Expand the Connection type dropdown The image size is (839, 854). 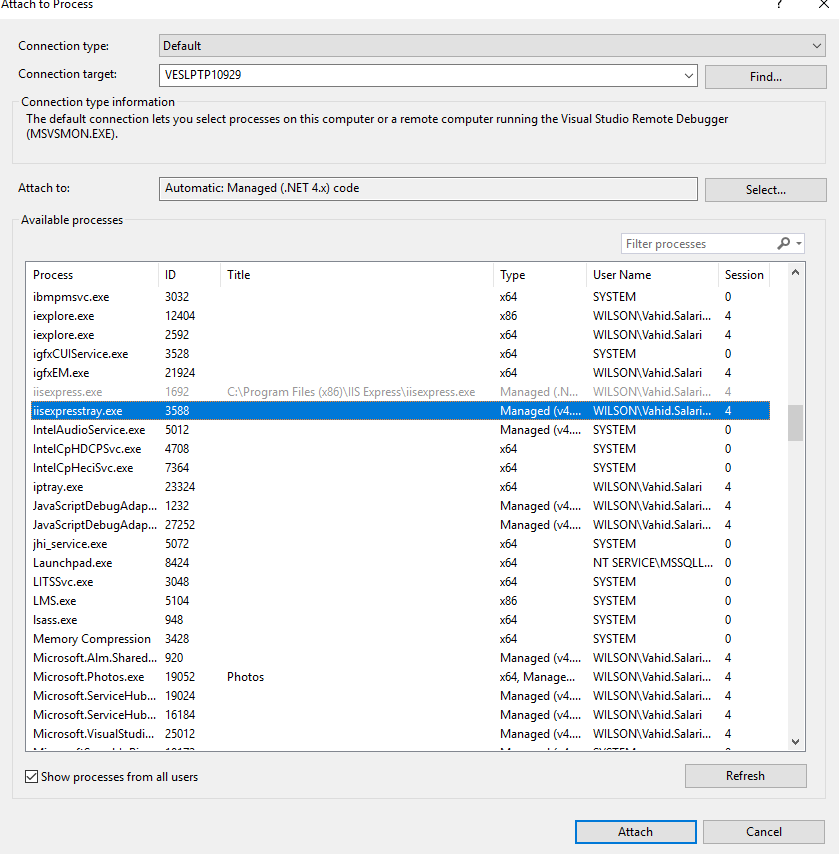coord(817,46)
